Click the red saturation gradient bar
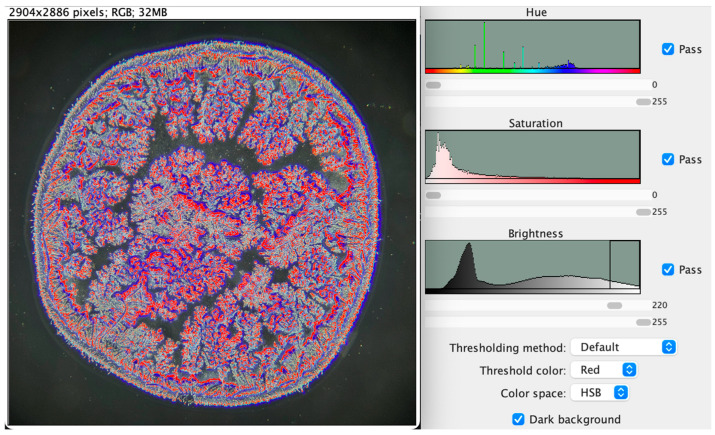 tap(533, 181)
